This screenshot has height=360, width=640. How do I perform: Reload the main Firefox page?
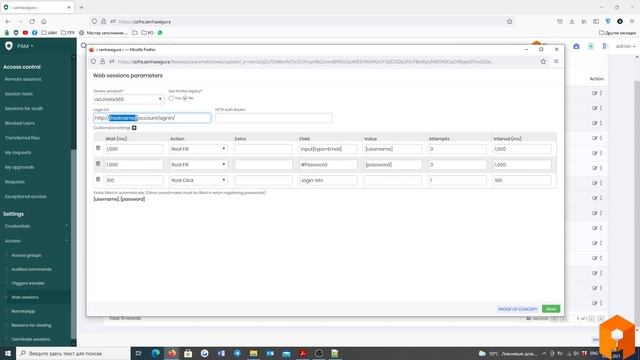[x=32, y=21]
